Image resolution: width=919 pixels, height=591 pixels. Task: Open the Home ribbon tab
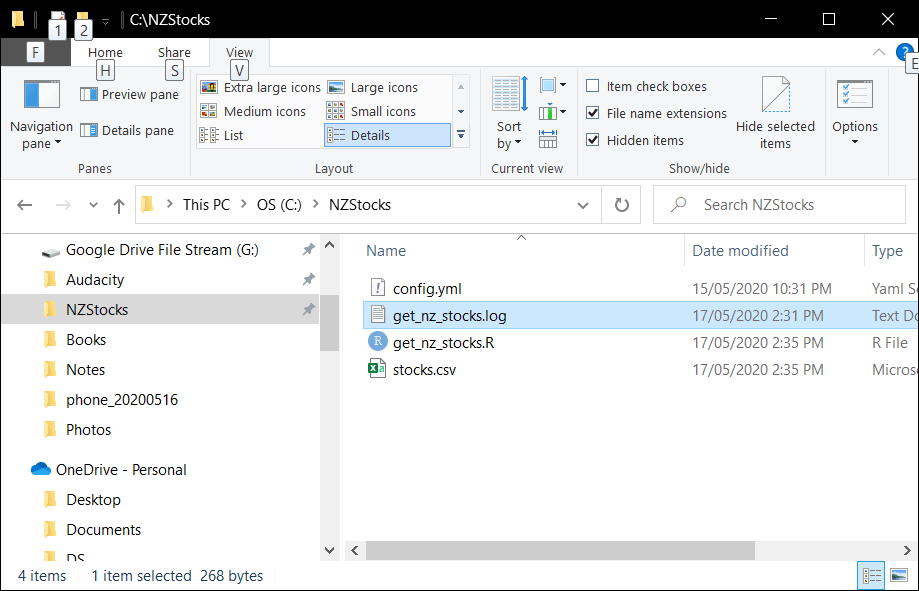coord(105,53)
